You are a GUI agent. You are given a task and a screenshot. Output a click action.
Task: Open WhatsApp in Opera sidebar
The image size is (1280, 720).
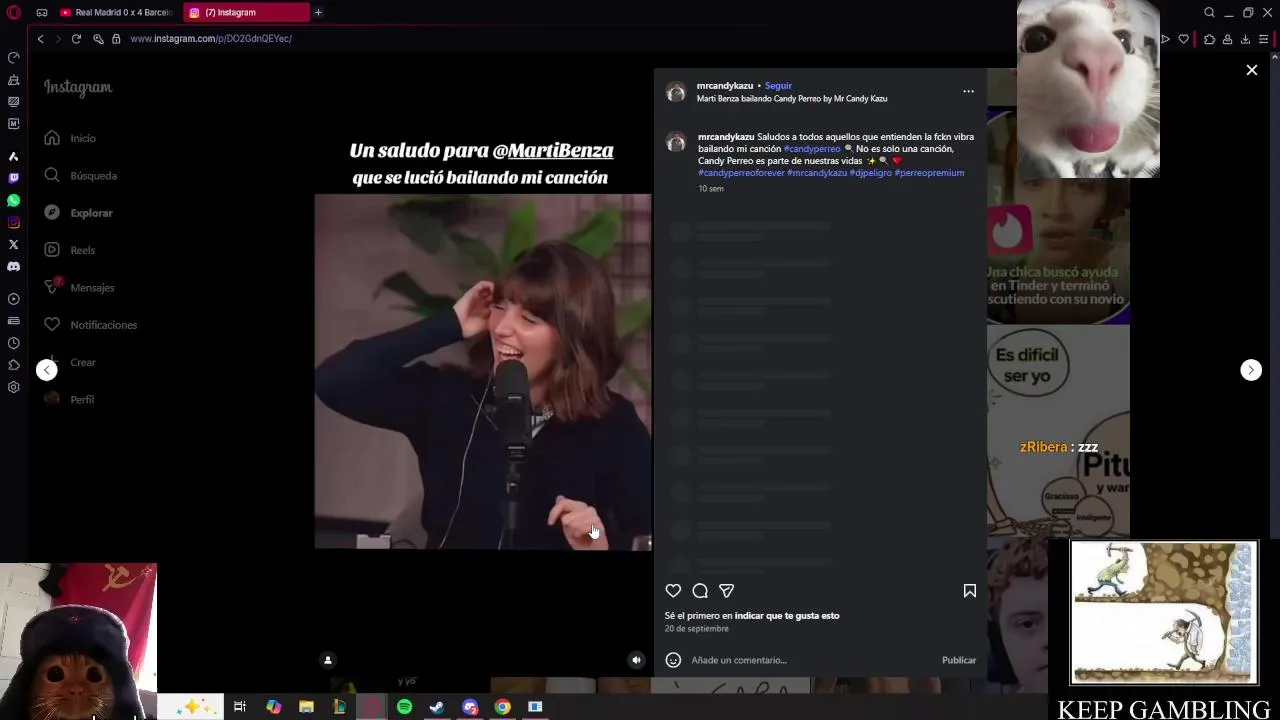(x=13, y=200)
